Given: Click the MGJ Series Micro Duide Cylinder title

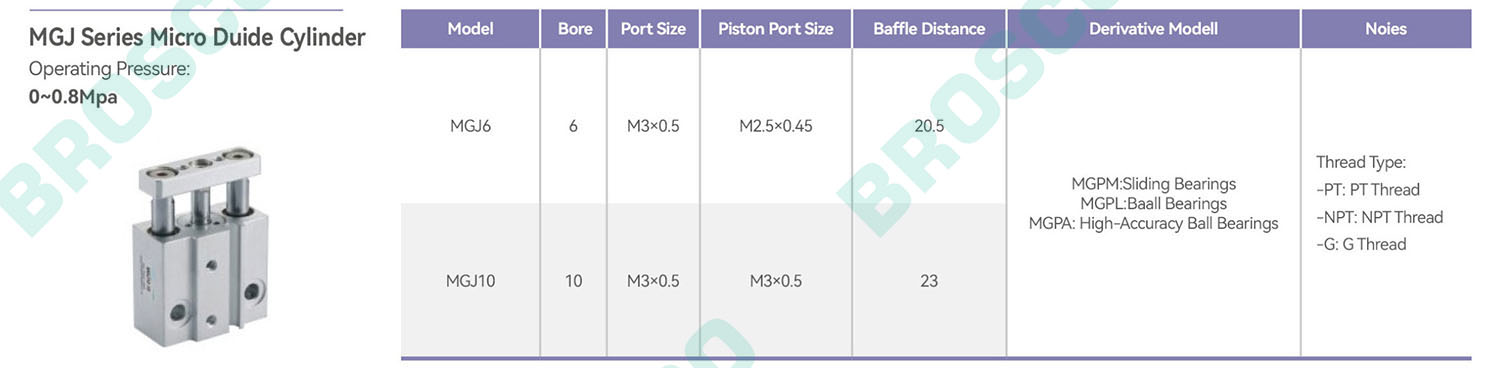Looking at the screenshot, I should pyautogui.click(x=197, y=38).
